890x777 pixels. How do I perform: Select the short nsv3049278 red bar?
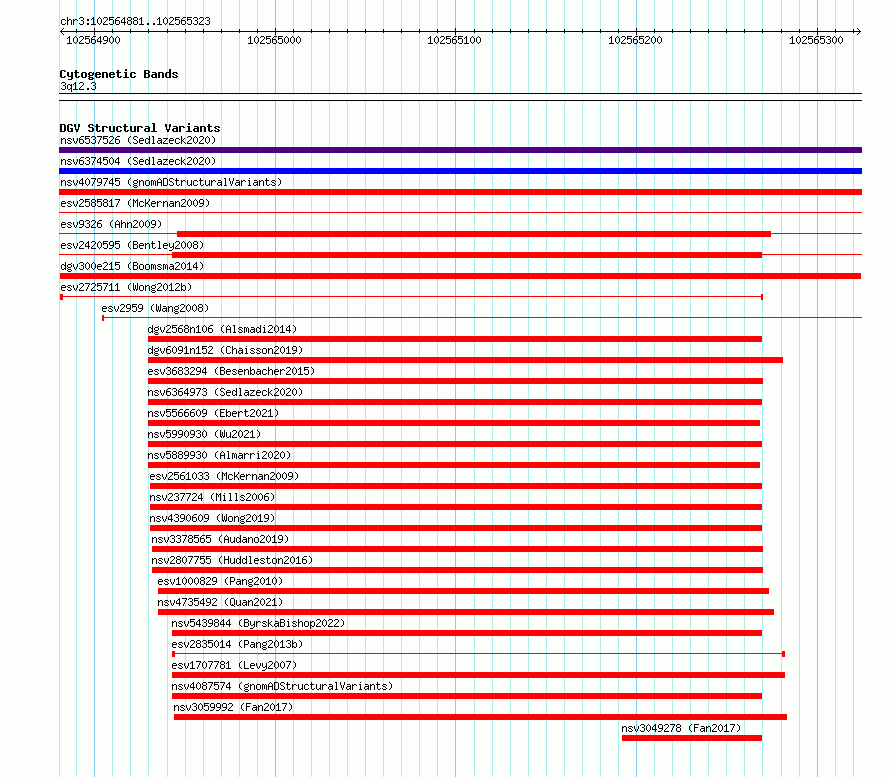click(x=692, y=738)
